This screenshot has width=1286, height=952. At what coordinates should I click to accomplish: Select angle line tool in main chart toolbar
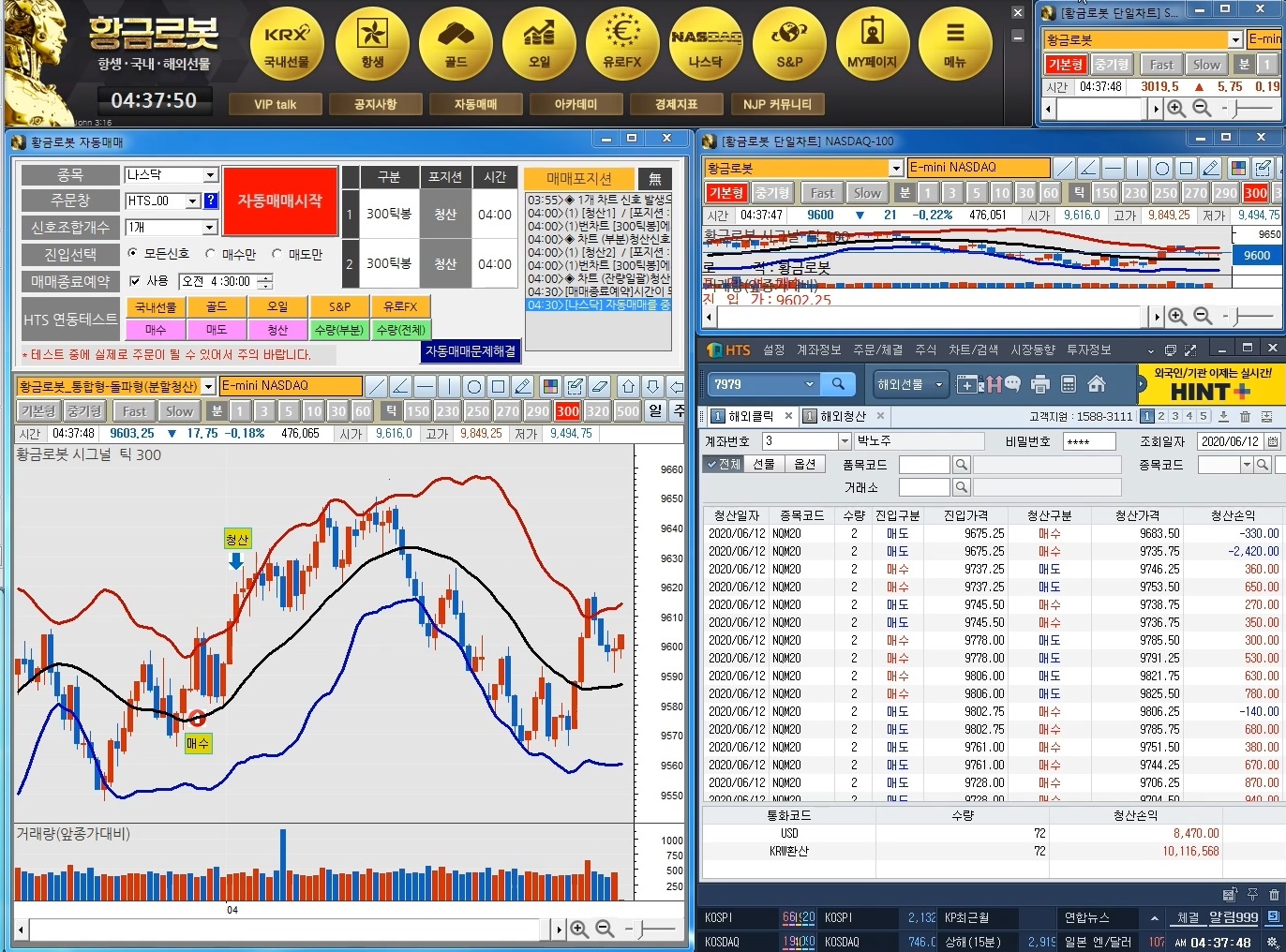[x=400, y=386]
